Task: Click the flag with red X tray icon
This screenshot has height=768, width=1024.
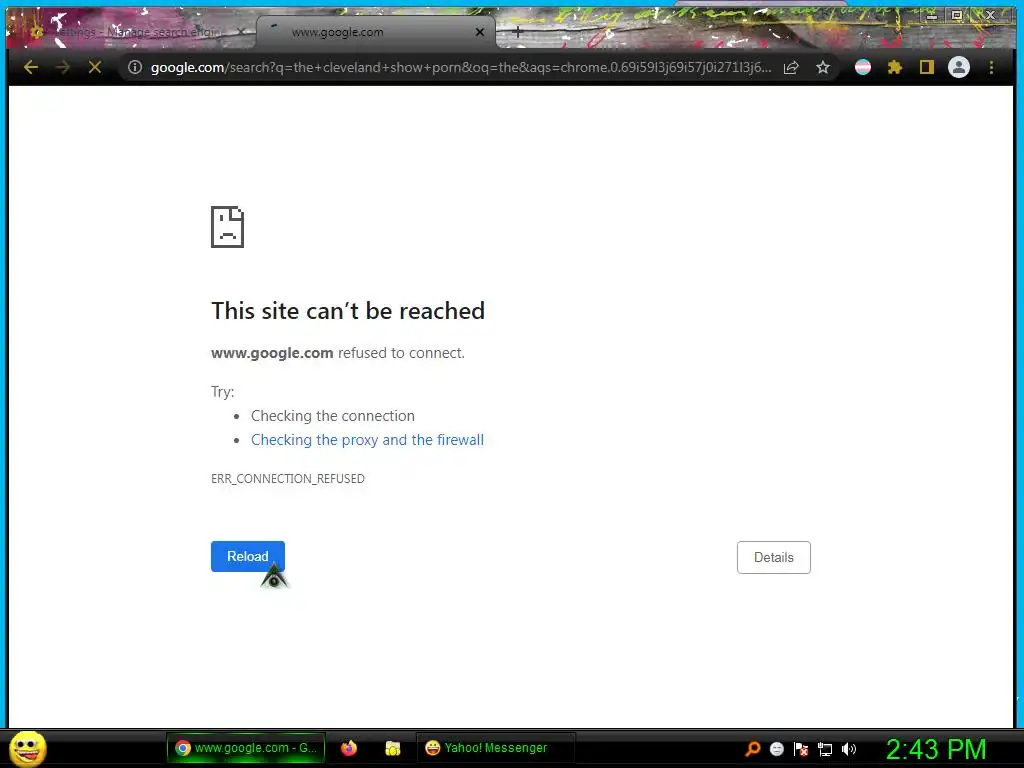Action: (x=801, y=749)
